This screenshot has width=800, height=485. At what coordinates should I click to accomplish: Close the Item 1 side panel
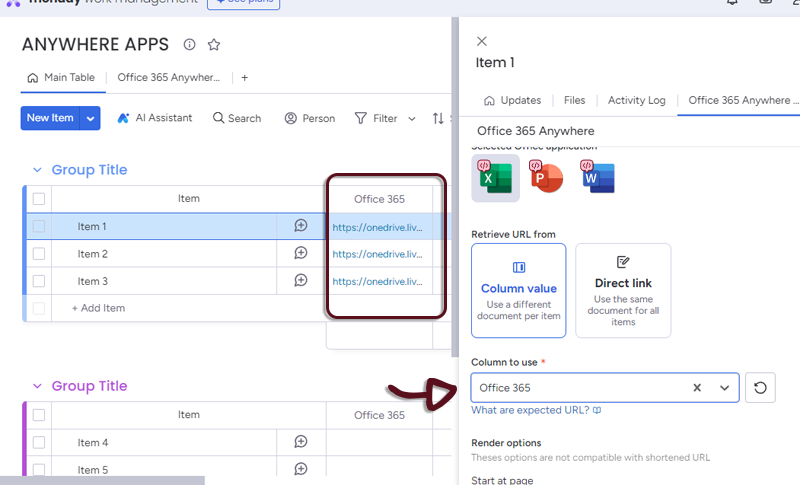coord(482,41)
